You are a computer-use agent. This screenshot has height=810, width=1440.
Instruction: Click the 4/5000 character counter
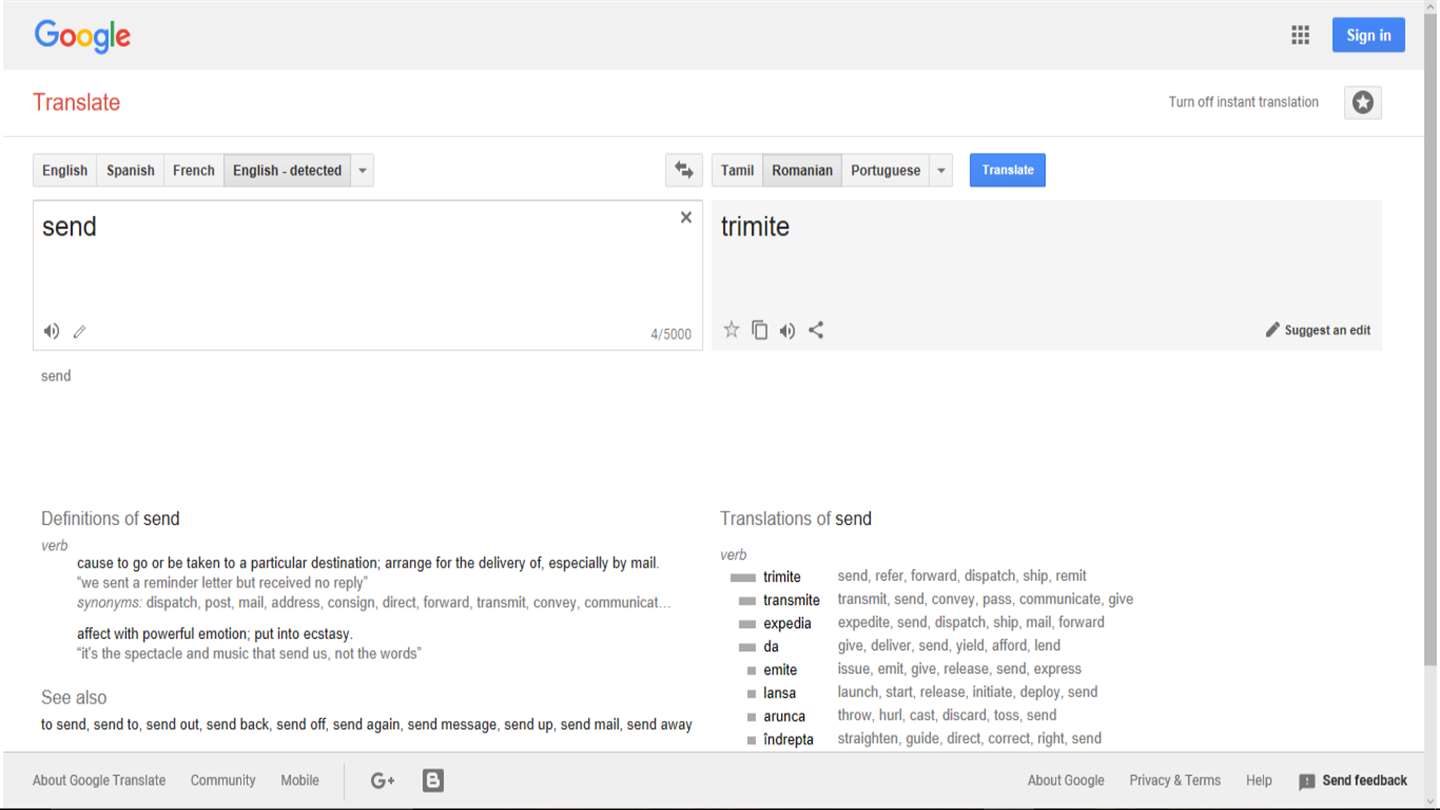pyautogui.click(x=671, y=334)
